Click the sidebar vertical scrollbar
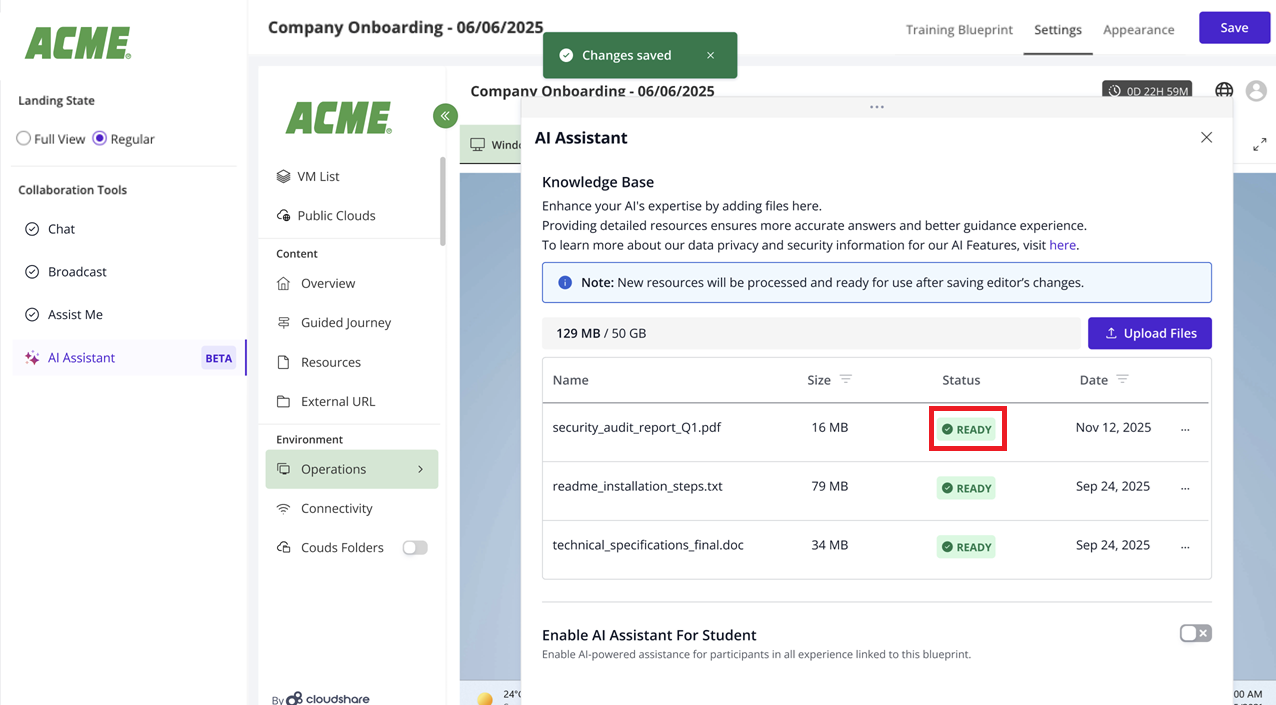 pyautogui.click(x=443, y=200)
